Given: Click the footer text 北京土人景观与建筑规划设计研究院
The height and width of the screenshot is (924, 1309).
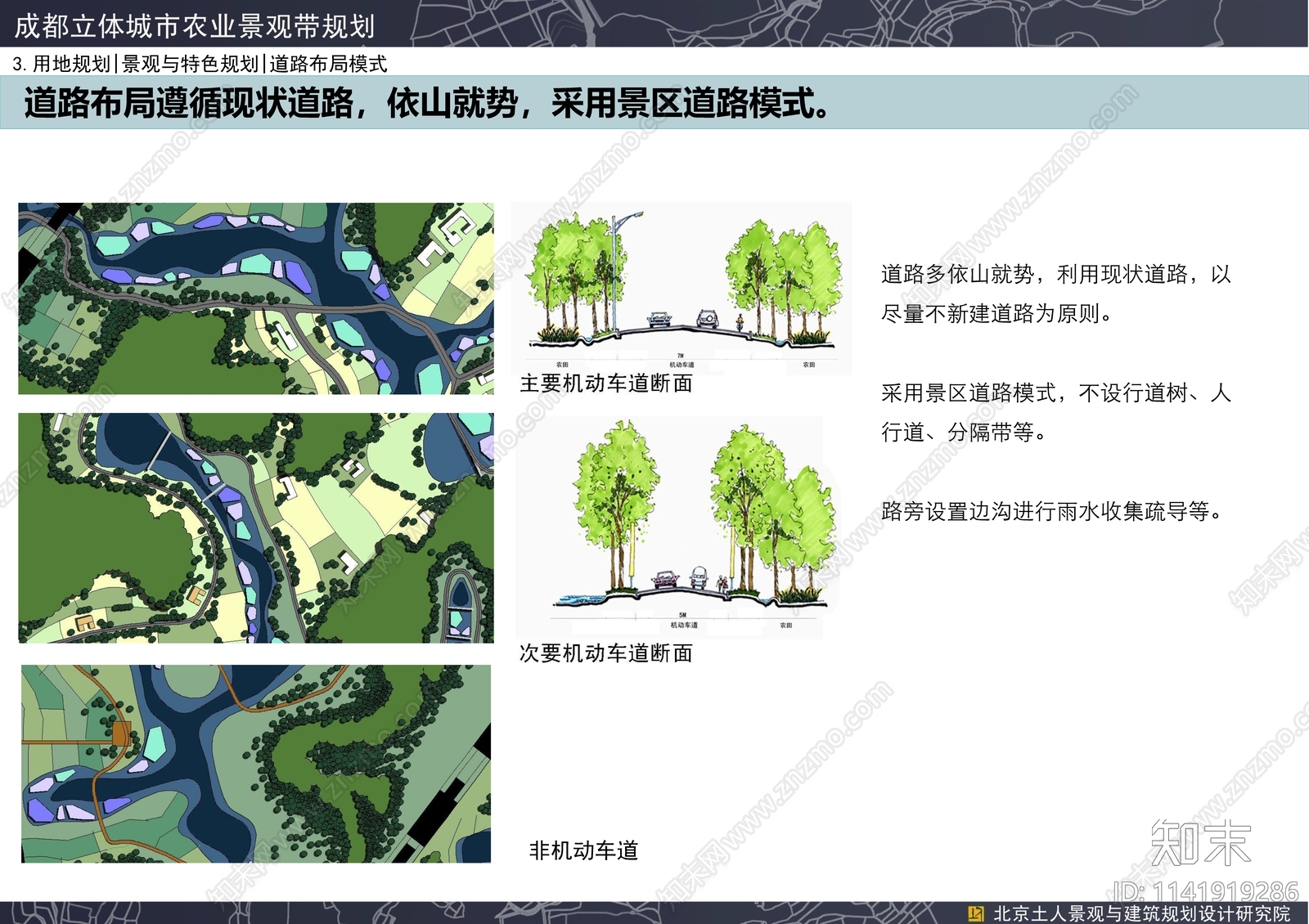Looking at the screenshot, I should click(x=1142, y=913).
